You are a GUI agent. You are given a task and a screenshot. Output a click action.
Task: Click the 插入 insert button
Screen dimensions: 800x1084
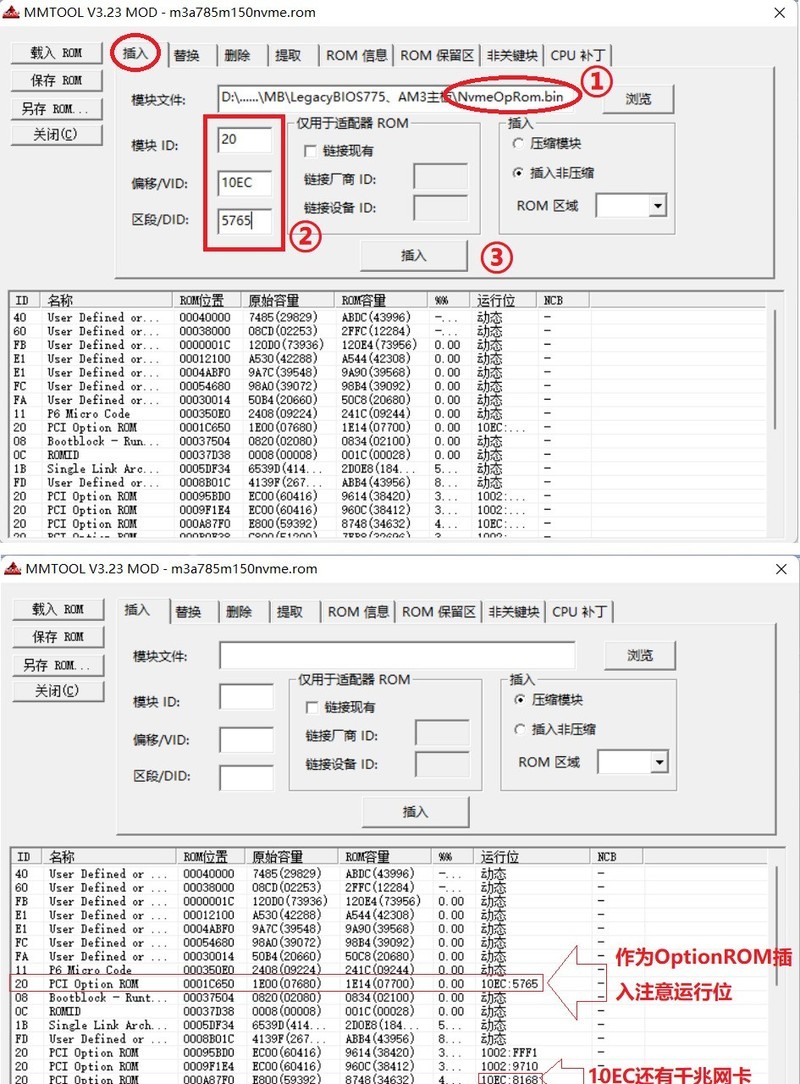coord(413,256)
